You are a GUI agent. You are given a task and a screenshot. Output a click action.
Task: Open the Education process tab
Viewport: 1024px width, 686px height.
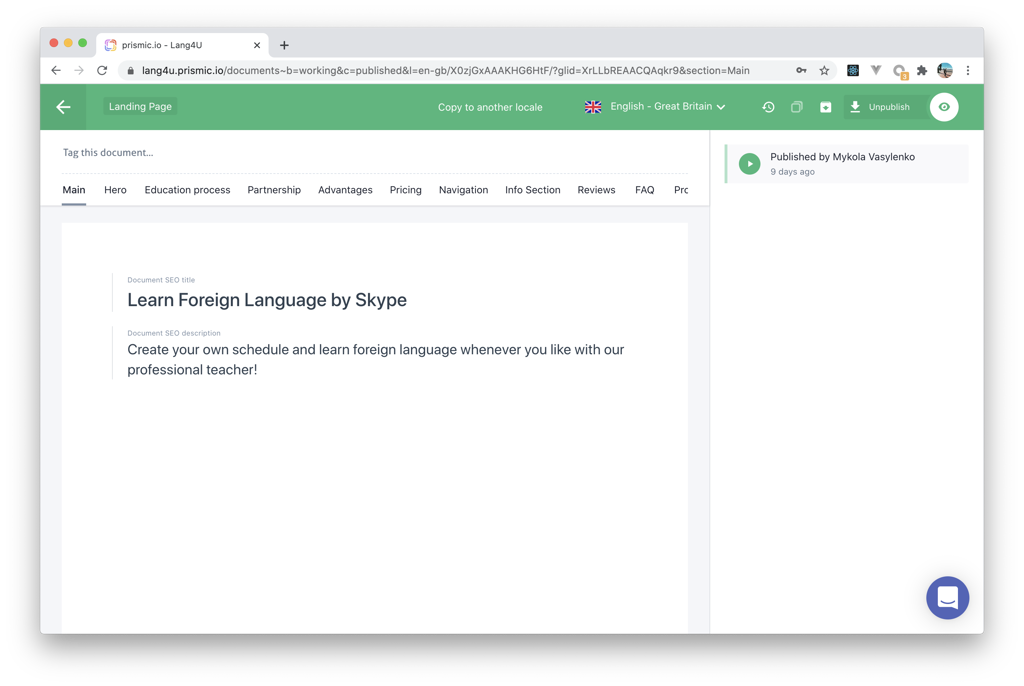click(x=187, y=189)
